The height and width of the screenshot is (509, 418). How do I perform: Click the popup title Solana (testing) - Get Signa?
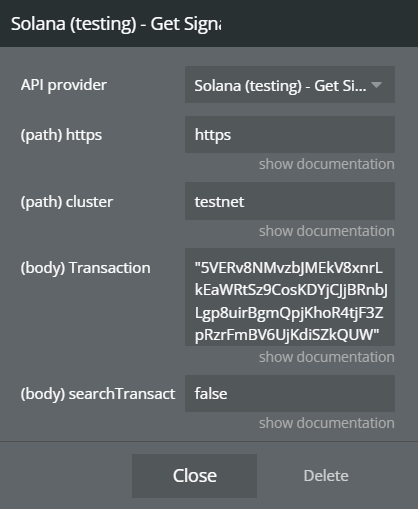click(x=116, y=24)
